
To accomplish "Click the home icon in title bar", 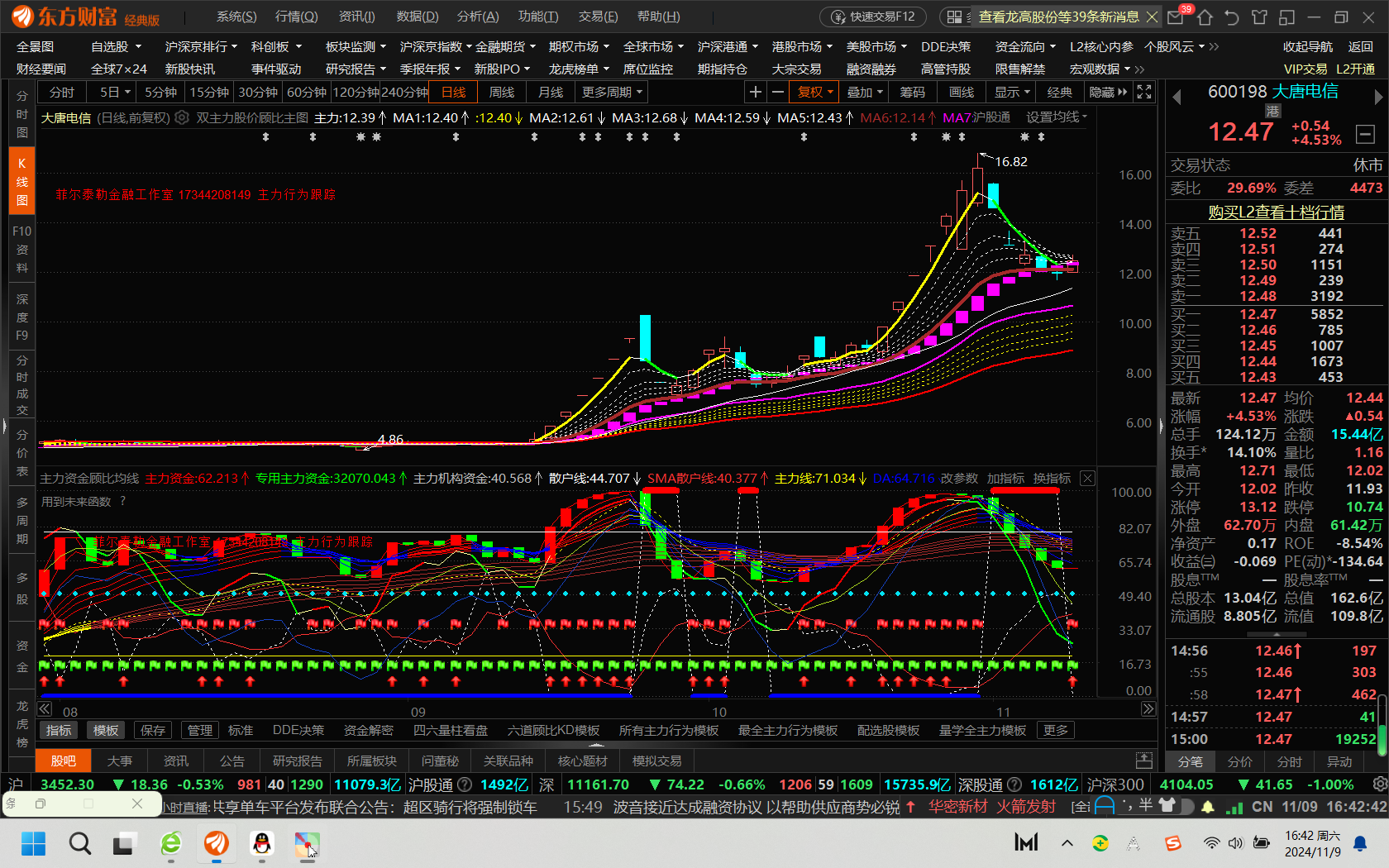I will 1205,17.
